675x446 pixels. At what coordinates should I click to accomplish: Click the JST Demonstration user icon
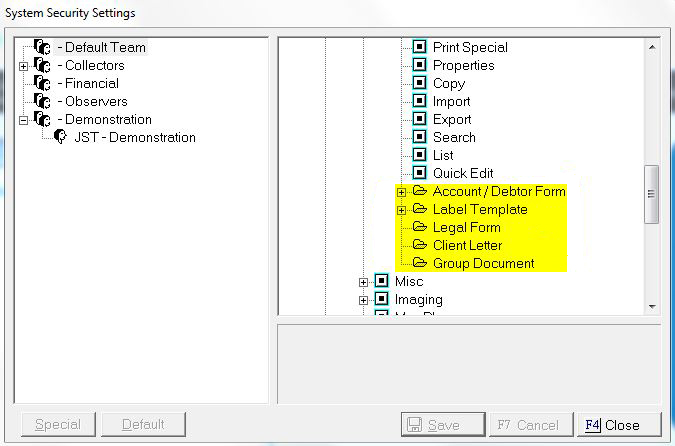click(x=60, y=137)
